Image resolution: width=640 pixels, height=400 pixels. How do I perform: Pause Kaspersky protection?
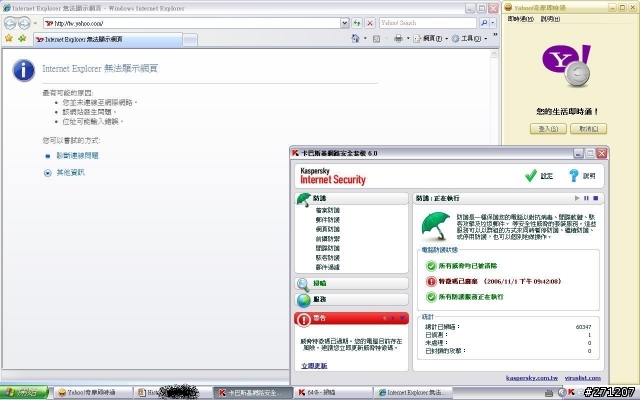click(586, 198)
